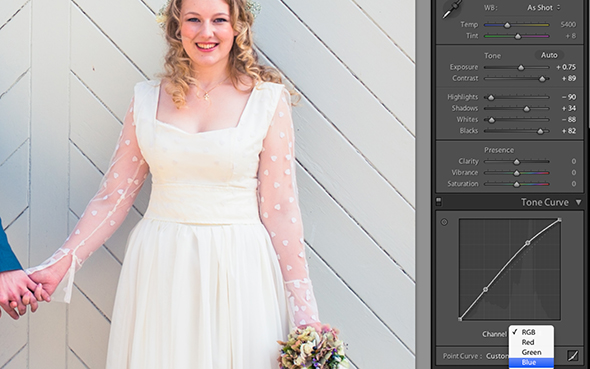This screenshot has width=590, height=369.
Task: Click the bride photo in the preview
Action: (x=207, y=184)
